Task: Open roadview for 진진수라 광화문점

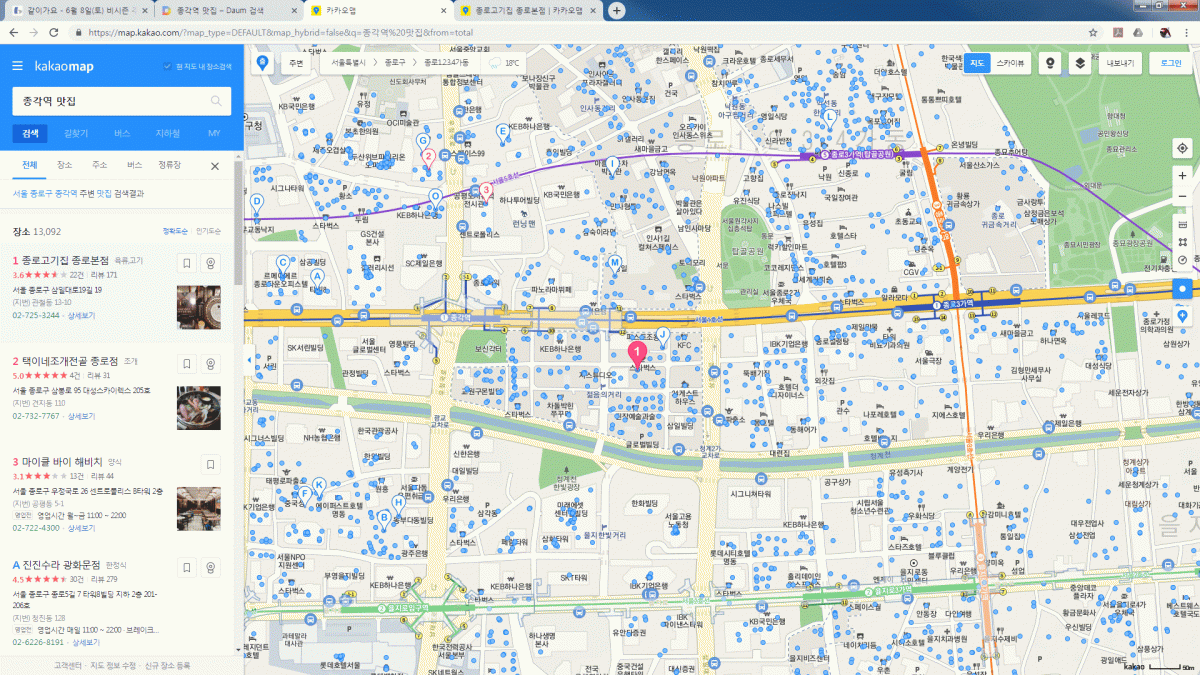Action: click(x=210, y=568)
